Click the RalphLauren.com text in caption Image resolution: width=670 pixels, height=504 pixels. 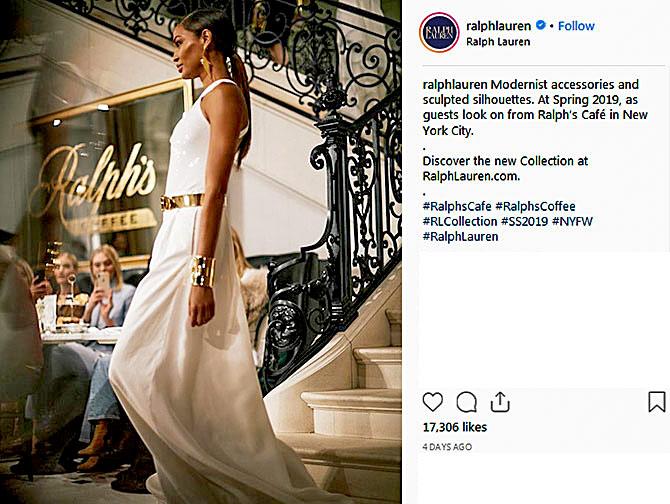pos(471,176)
